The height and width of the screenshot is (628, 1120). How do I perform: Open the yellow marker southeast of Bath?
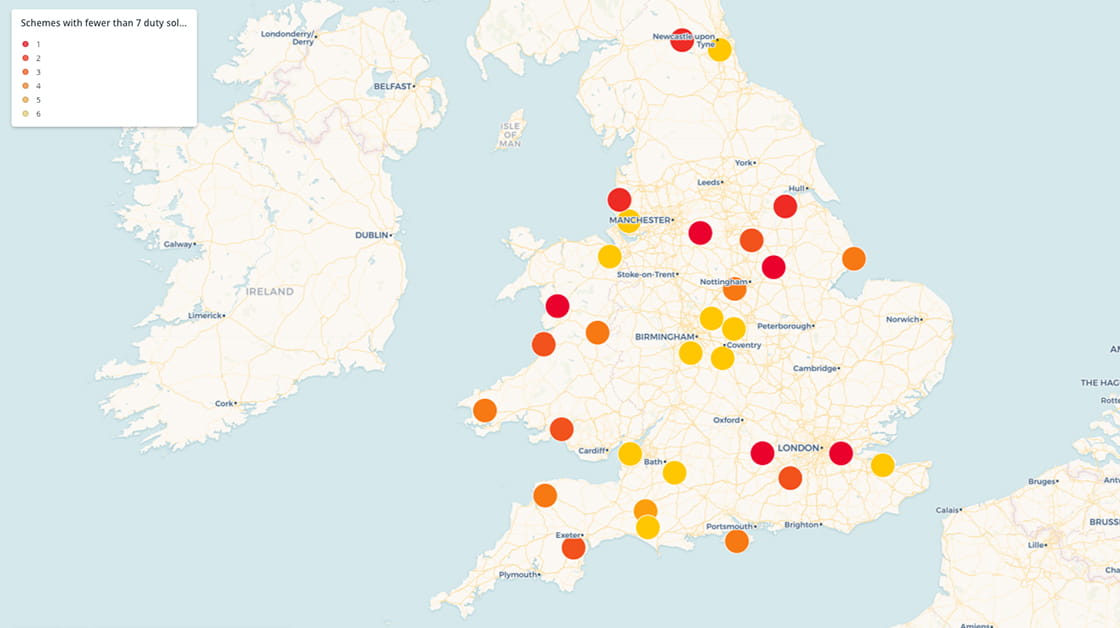[x=675, y=473]
